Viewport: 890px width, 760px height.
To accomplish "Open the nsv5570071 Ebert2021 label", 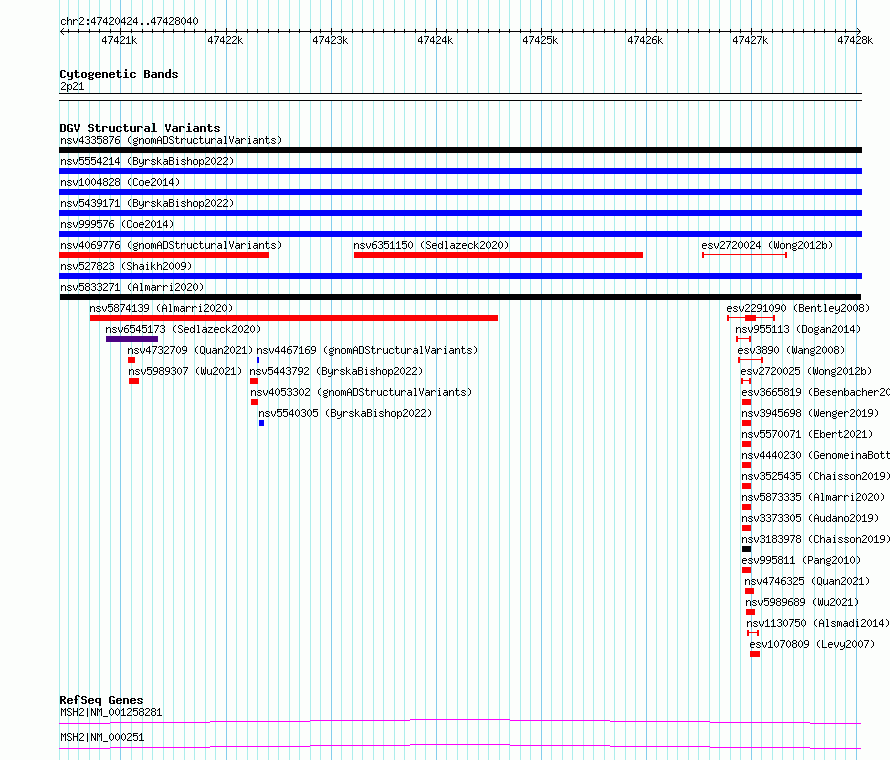I will (x=807, y=434).
